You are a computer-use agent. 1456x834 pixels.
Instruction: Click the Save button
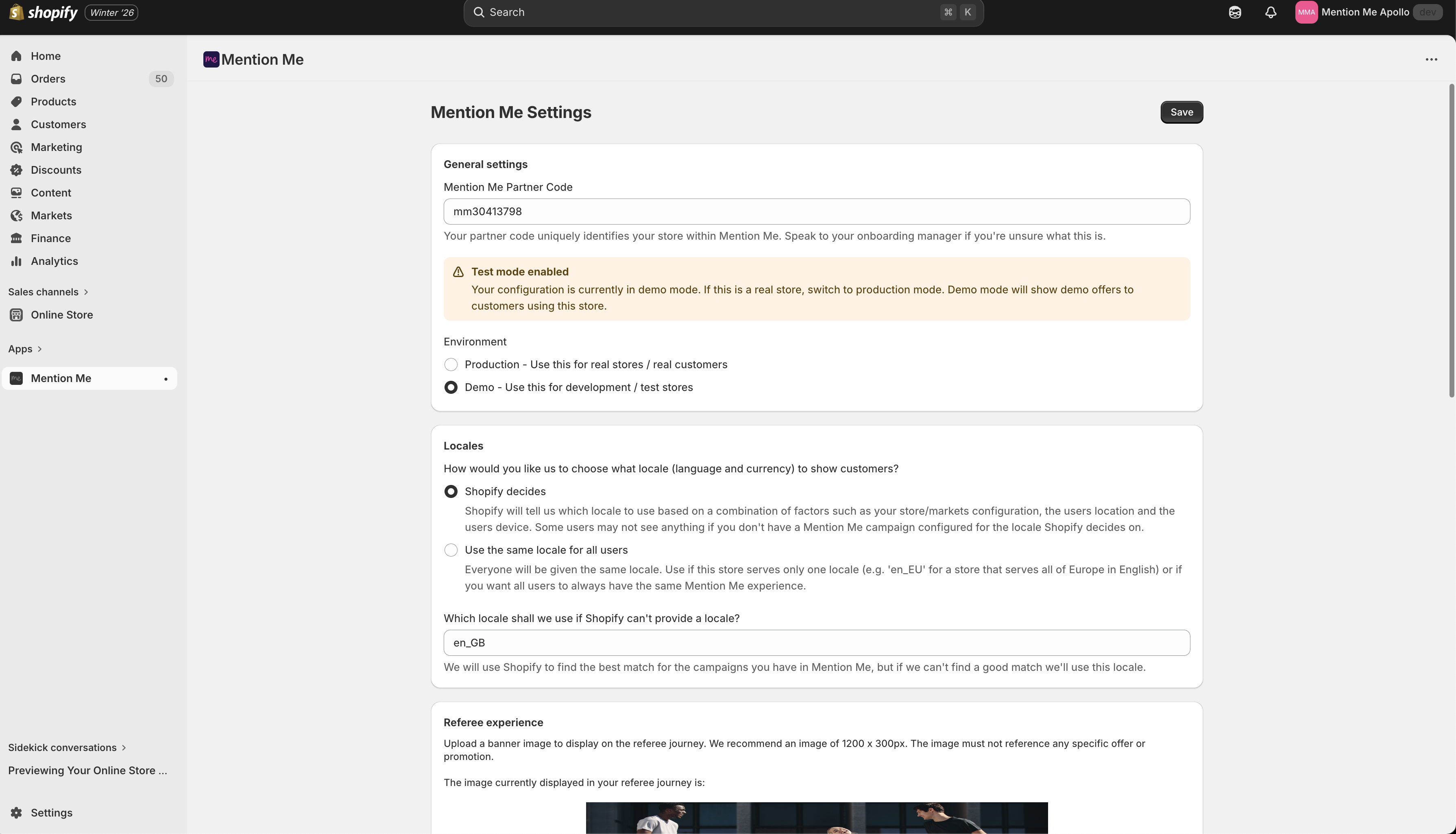pyautogui.click(x=1181, y=112)
